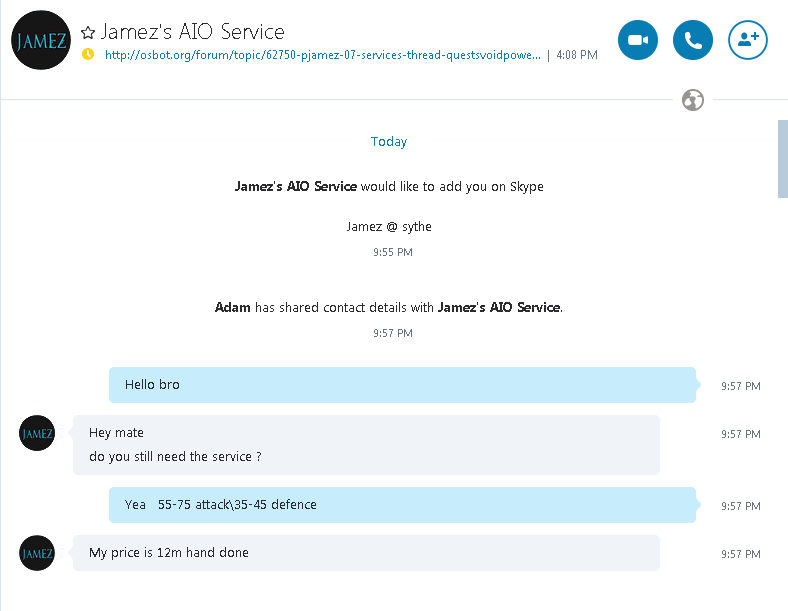The width and height of the screenshot is (788, 611).
Task: Click the 'Adam has shared contact details' notice
Action: [x=389, y=308]
